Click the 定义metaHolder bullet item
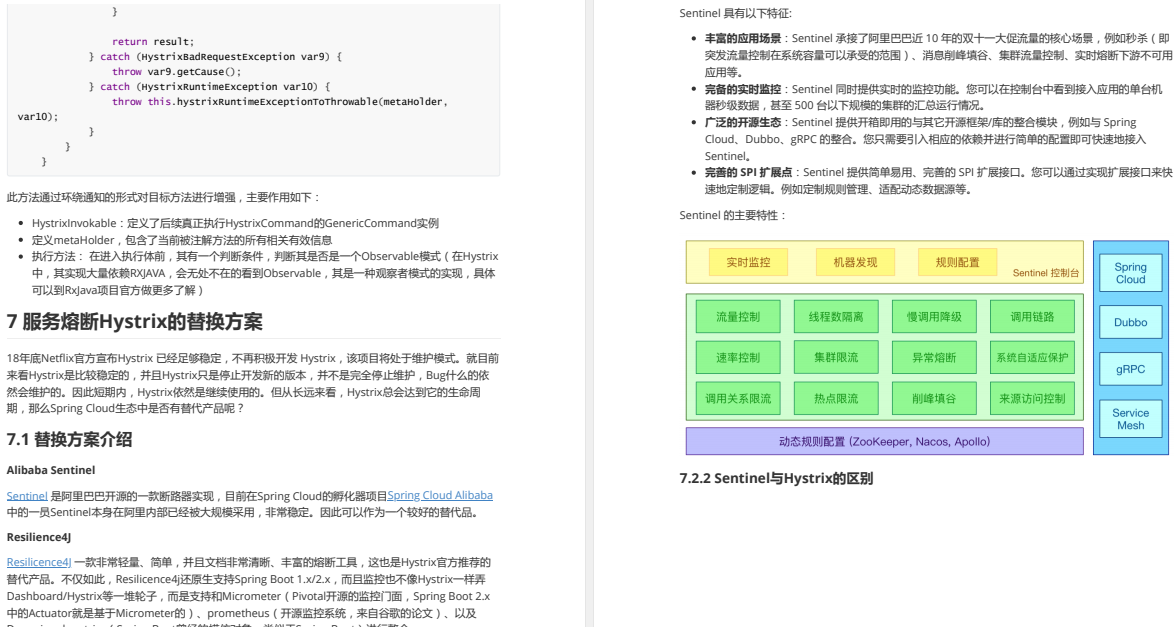The width and height of the screenshot is (1174, 627). tap(182, 240)
